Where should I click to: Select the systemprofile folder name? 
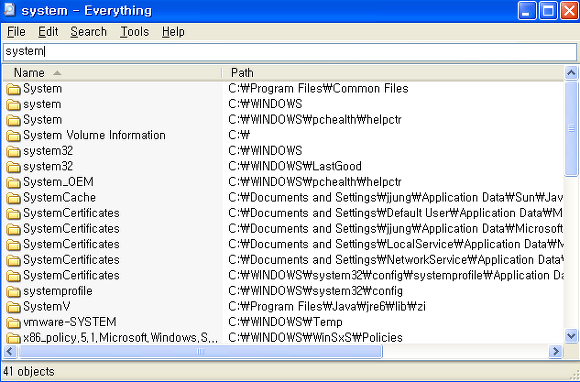pyautogui.click(x=58, y=291)
